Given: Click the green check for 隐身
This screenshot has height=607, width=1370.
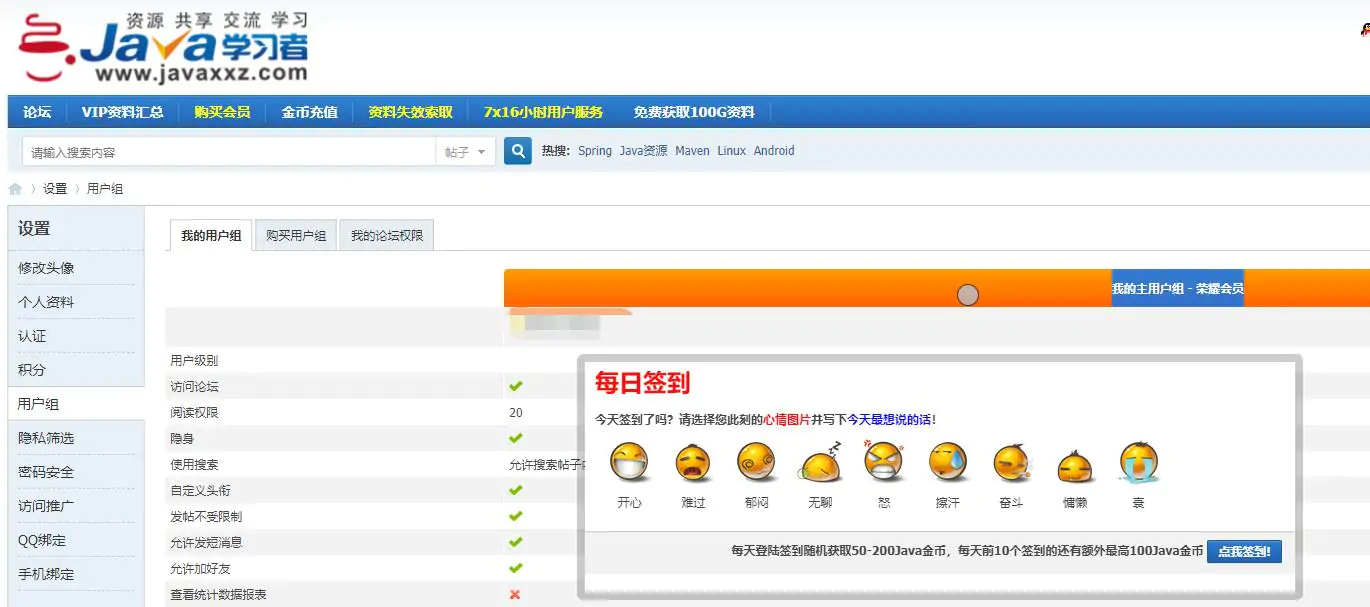Looking at the screenshot, I should coord(516,438).
